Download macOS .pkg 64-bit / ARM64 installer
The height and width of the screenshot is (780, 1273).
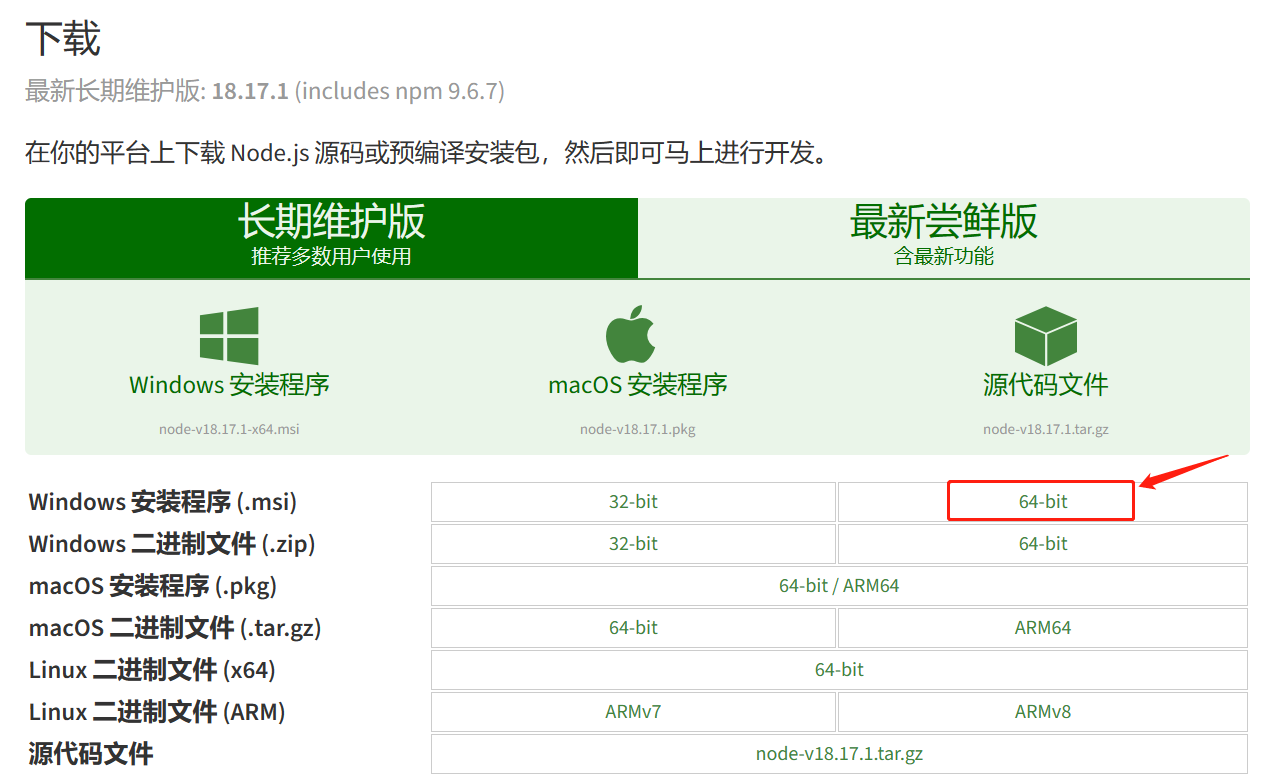[x=839, y=586]
